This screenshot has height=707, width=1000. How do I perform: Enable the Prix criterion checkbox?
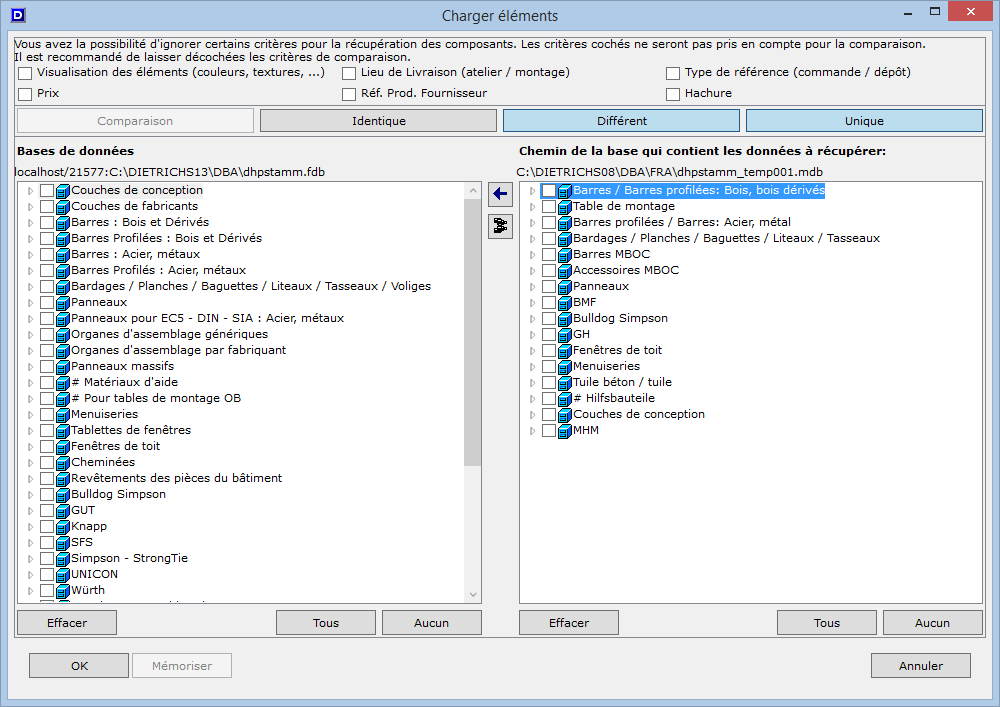click(25, 94)
